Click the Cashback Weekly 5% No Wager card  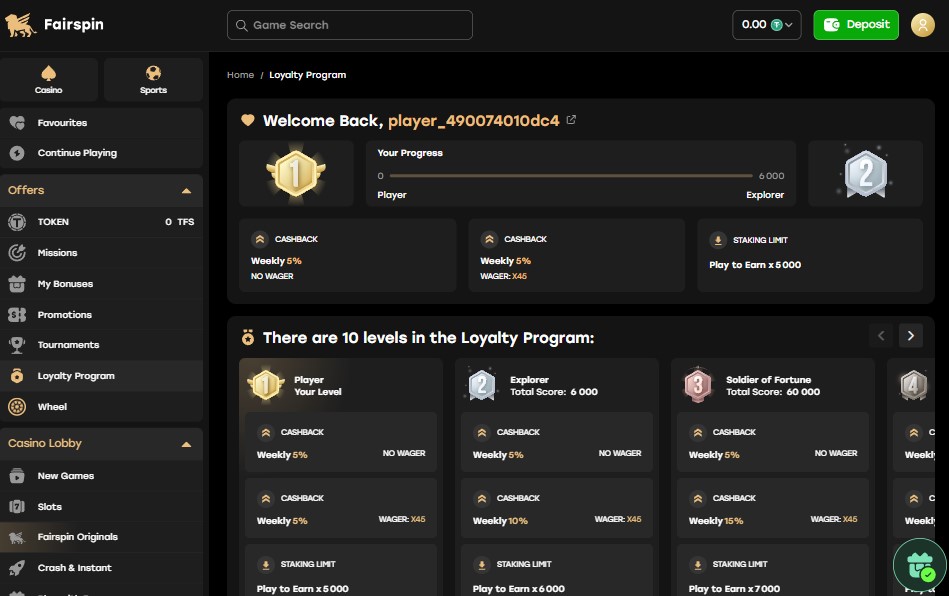347,255
